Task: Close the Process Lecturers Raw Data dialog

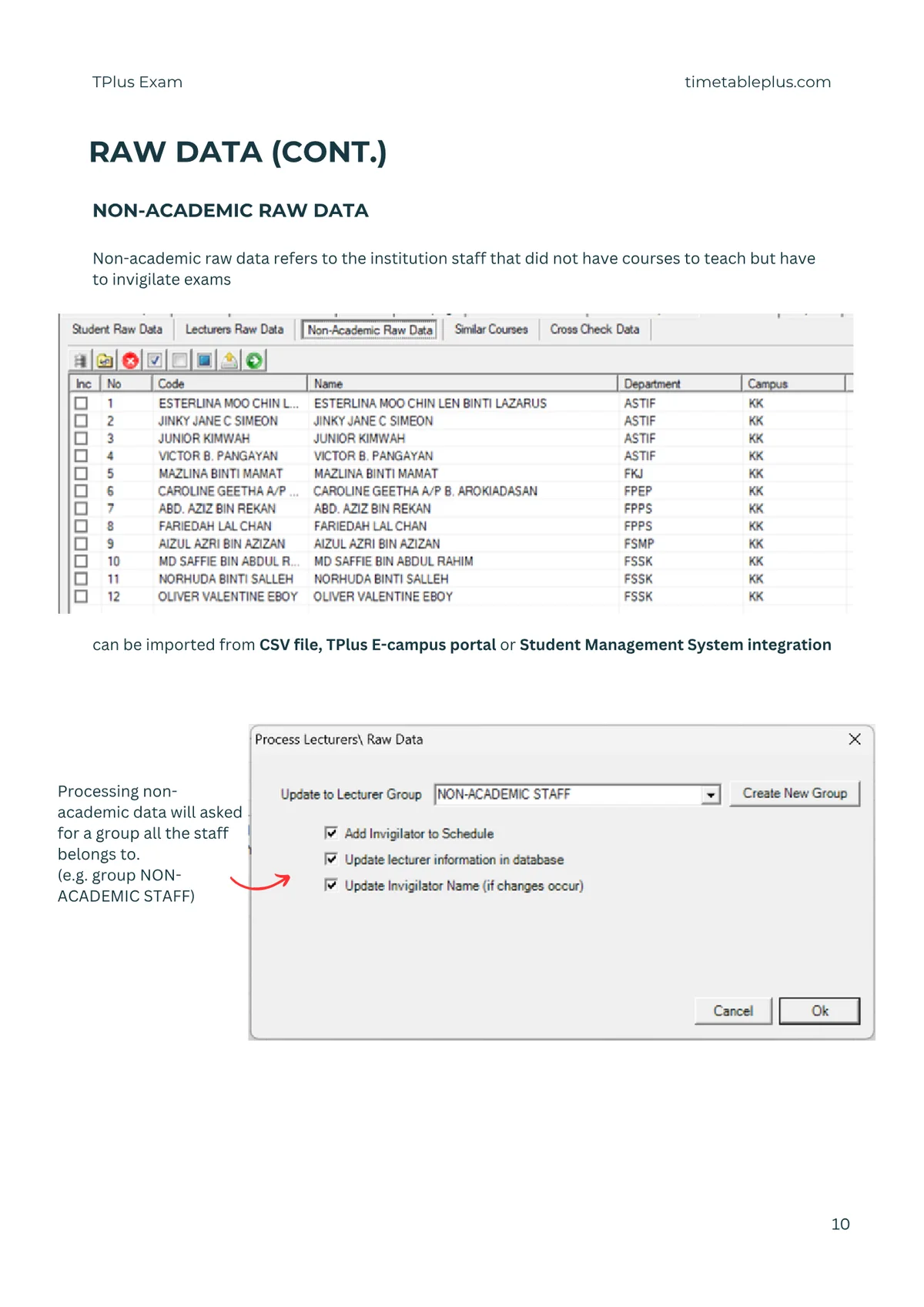Action: 855,739
